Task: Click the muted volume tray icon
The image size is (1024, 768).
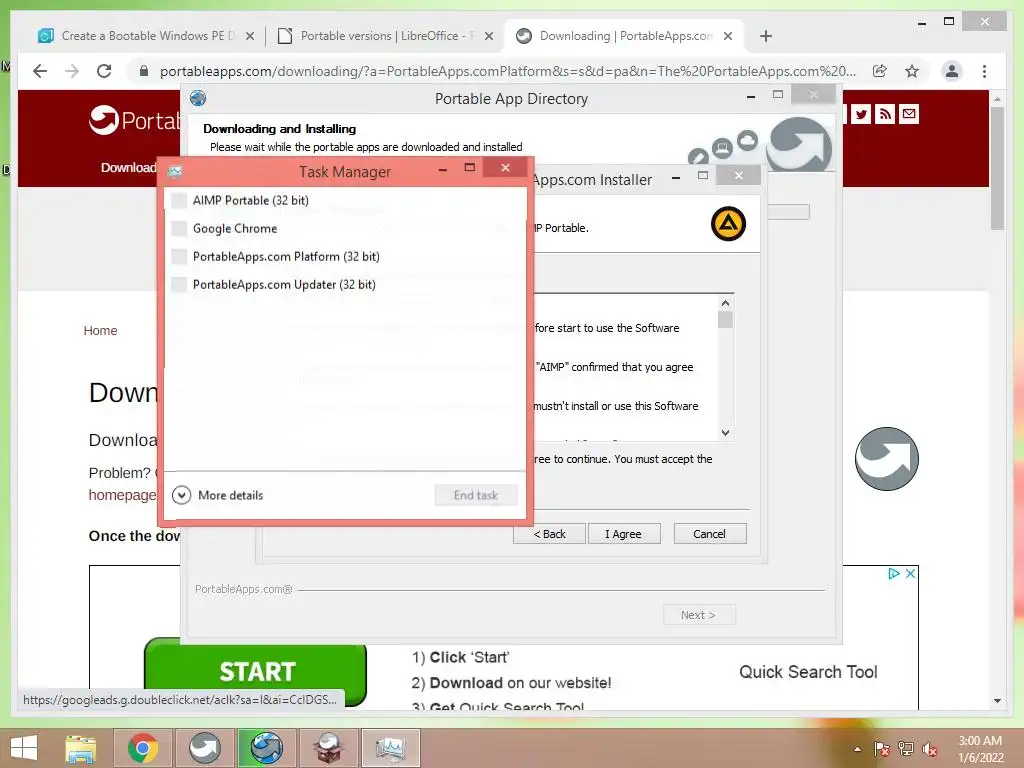Action: pyautogui.click(x=930, y=749)
